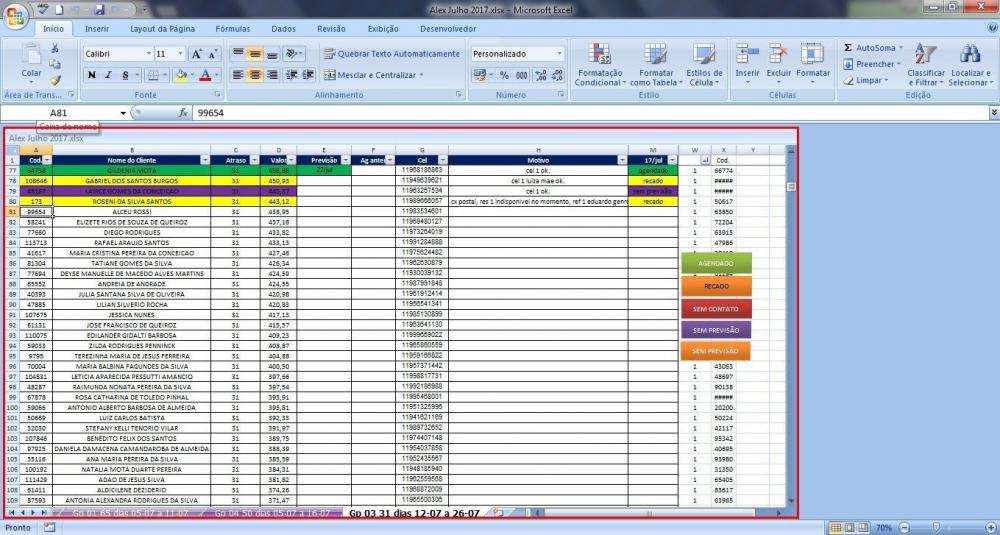Screen dimensions: 1000x535
Task: Decrease font size with the small A icon
Action: point(213,54)
